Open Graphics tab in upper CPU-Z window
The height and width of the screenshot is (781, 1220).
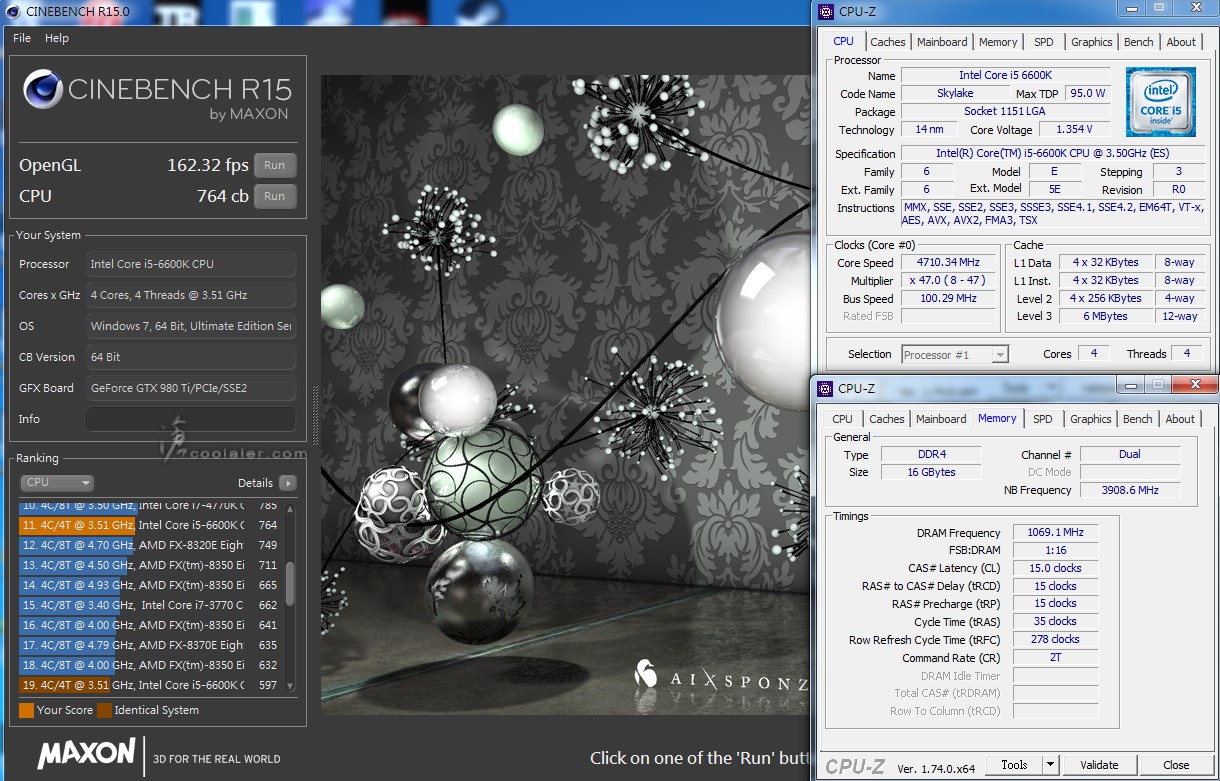[1091, 42]
